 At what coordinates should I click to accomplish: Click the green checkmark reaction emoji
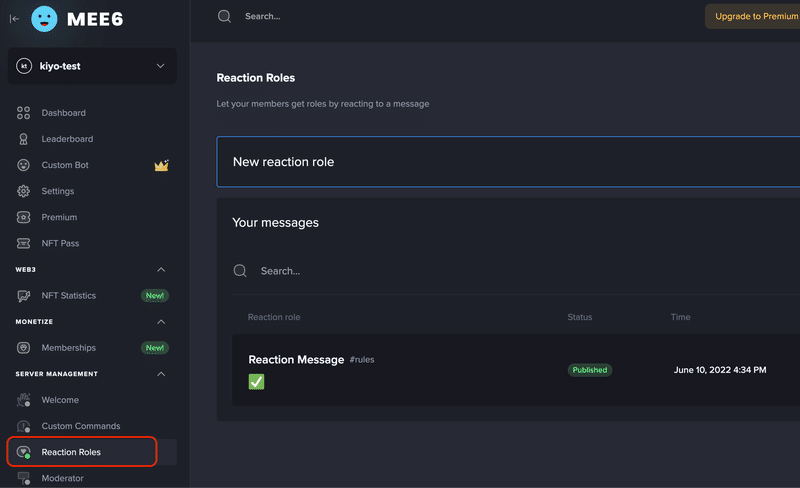pos(256,381)
